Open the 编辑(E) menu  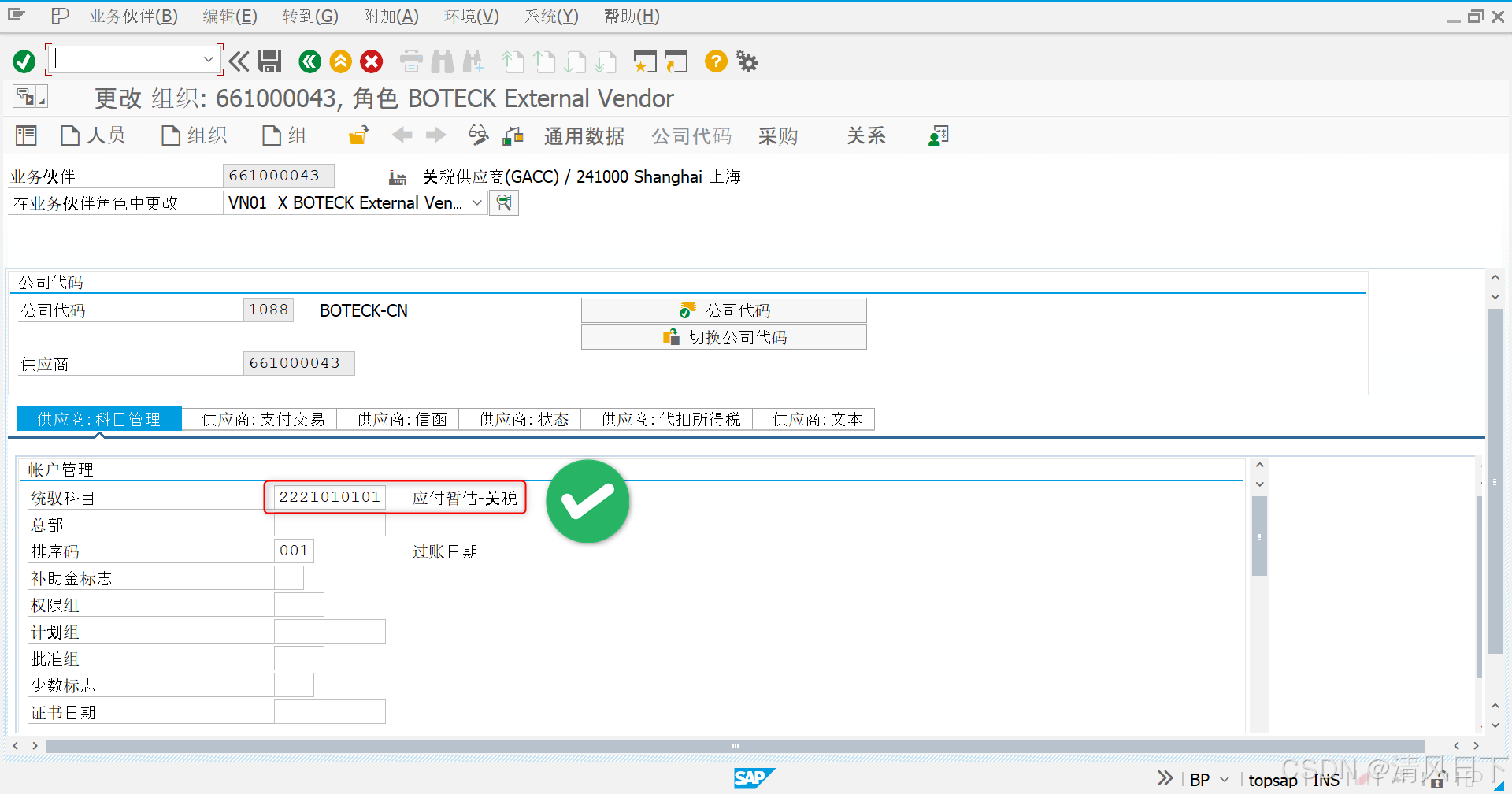(230, 16)
